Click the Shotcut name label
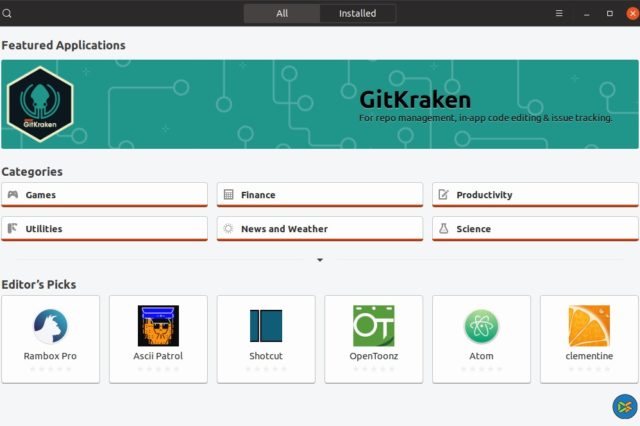Image resolution: width=640 pixels, height=426 pixels. 266,356
